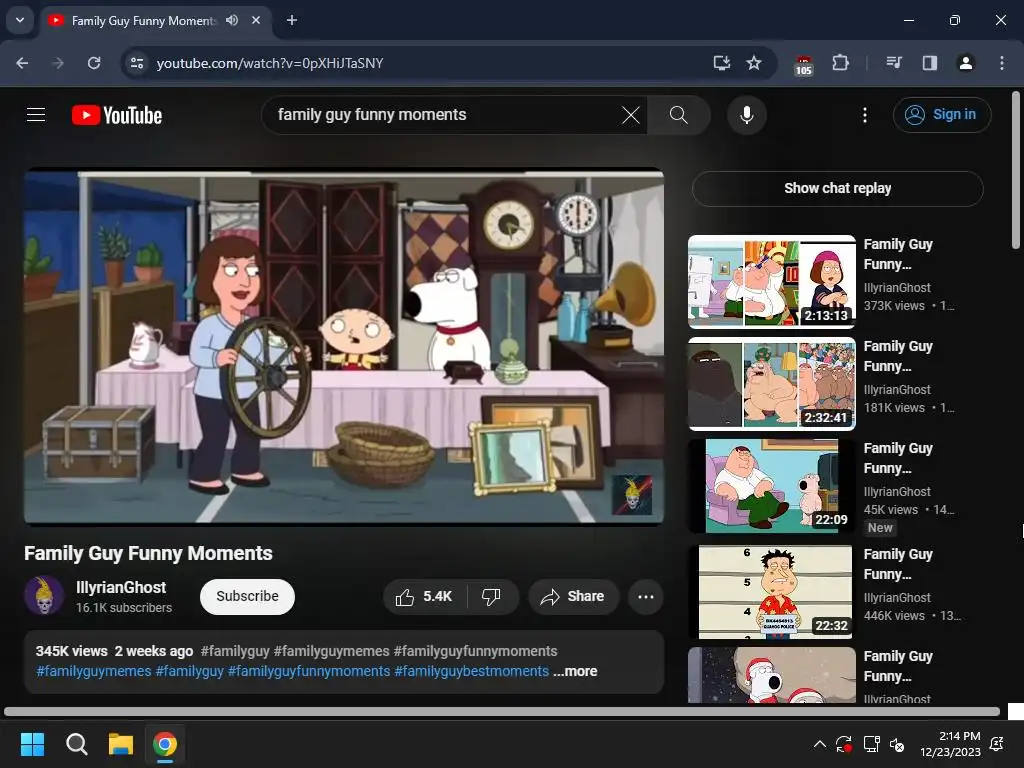Open the extension with 105 badge
The image size is (1024, 768).
coord(803,64)
